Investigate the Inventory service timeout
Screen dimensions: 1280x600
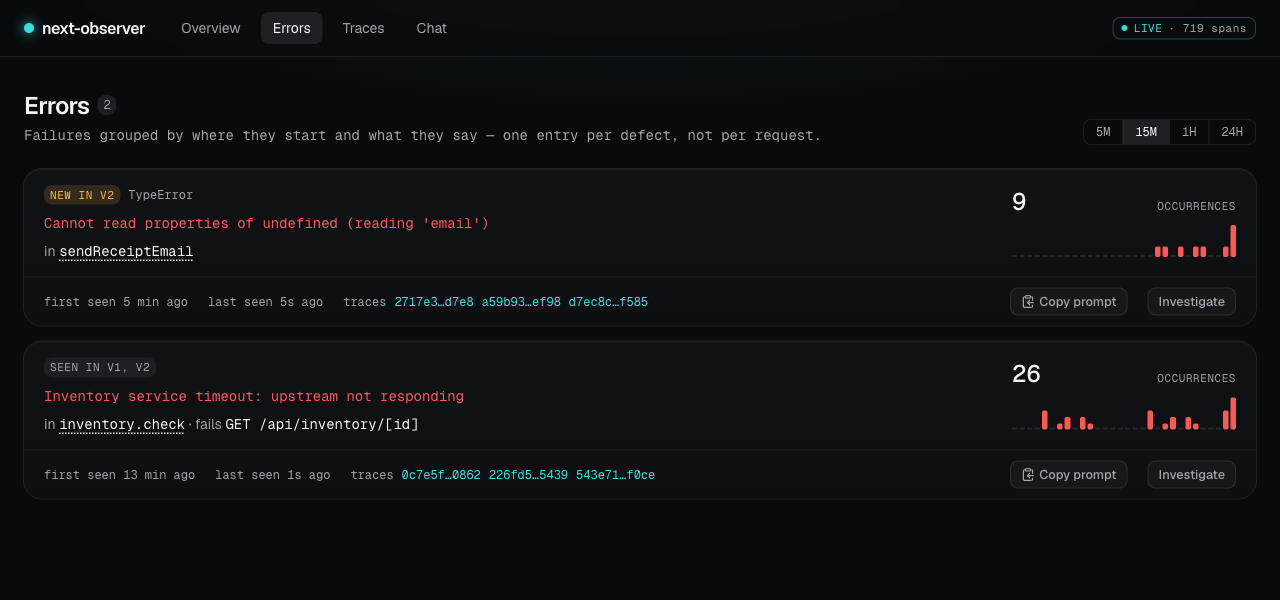pyautogui.click(x=1191, y=475)
